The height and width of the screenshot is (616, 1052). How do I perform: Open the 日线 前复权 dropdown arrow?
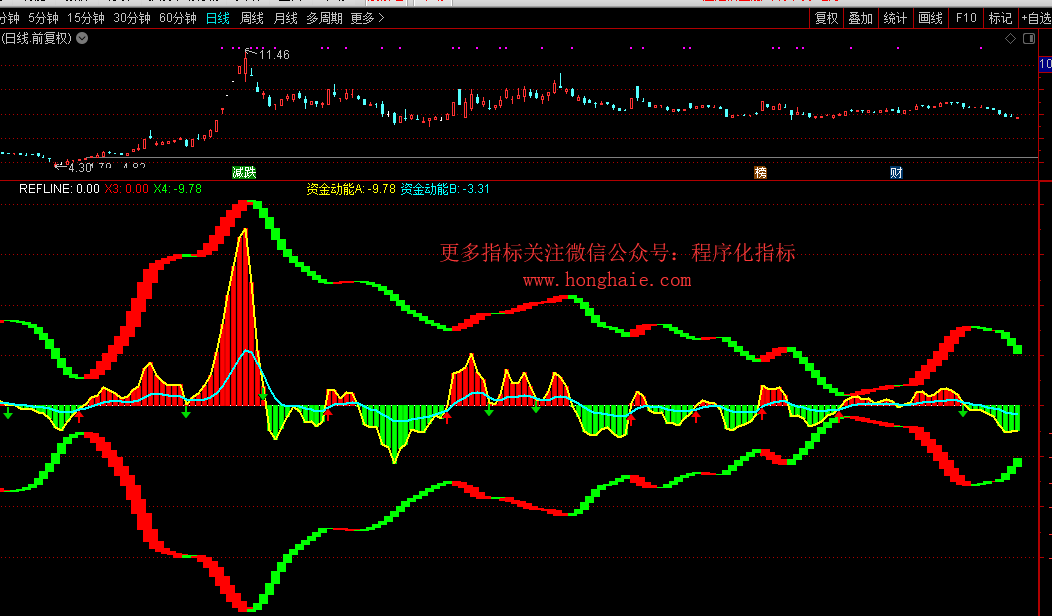click(82, 38)
